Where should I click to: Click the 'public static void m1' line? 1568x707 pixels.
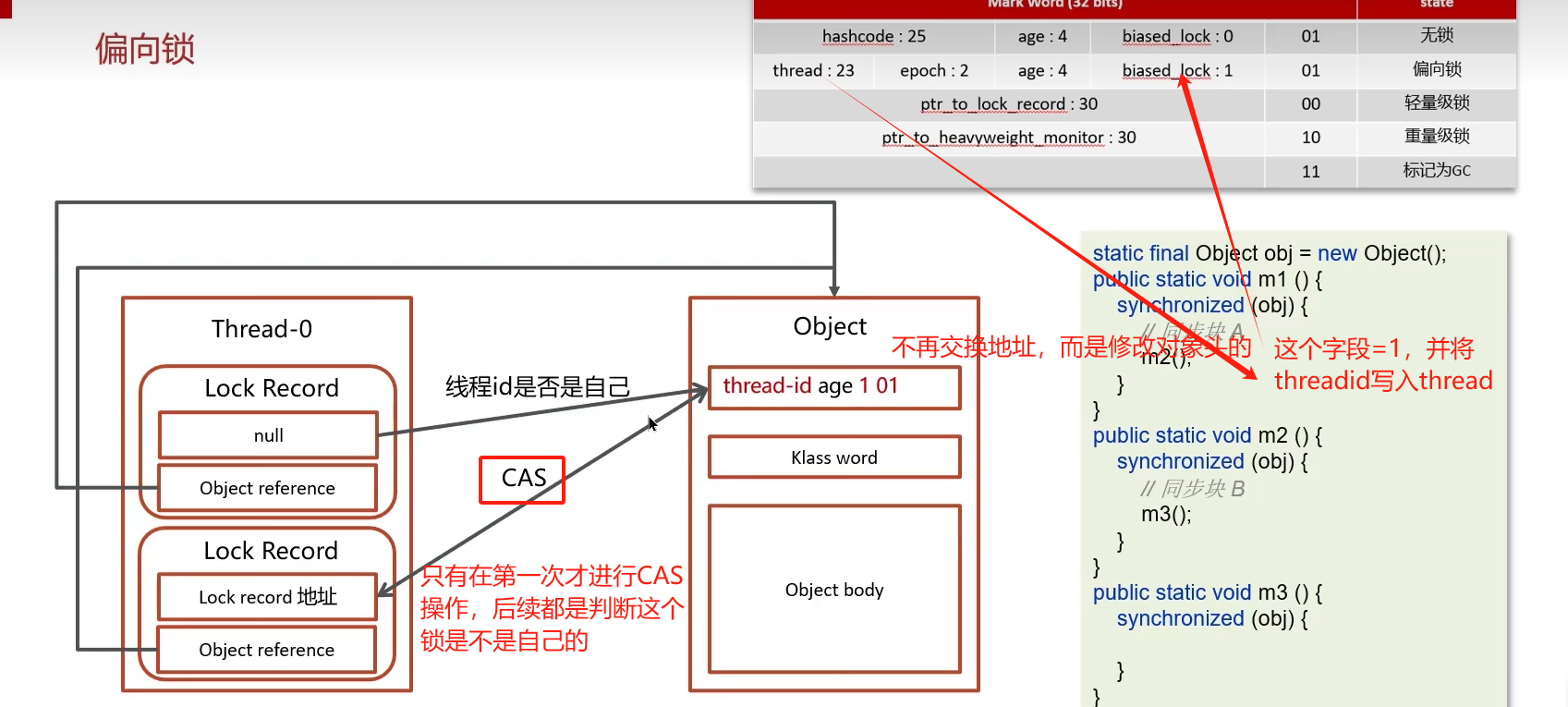(x=1208, y=279)
